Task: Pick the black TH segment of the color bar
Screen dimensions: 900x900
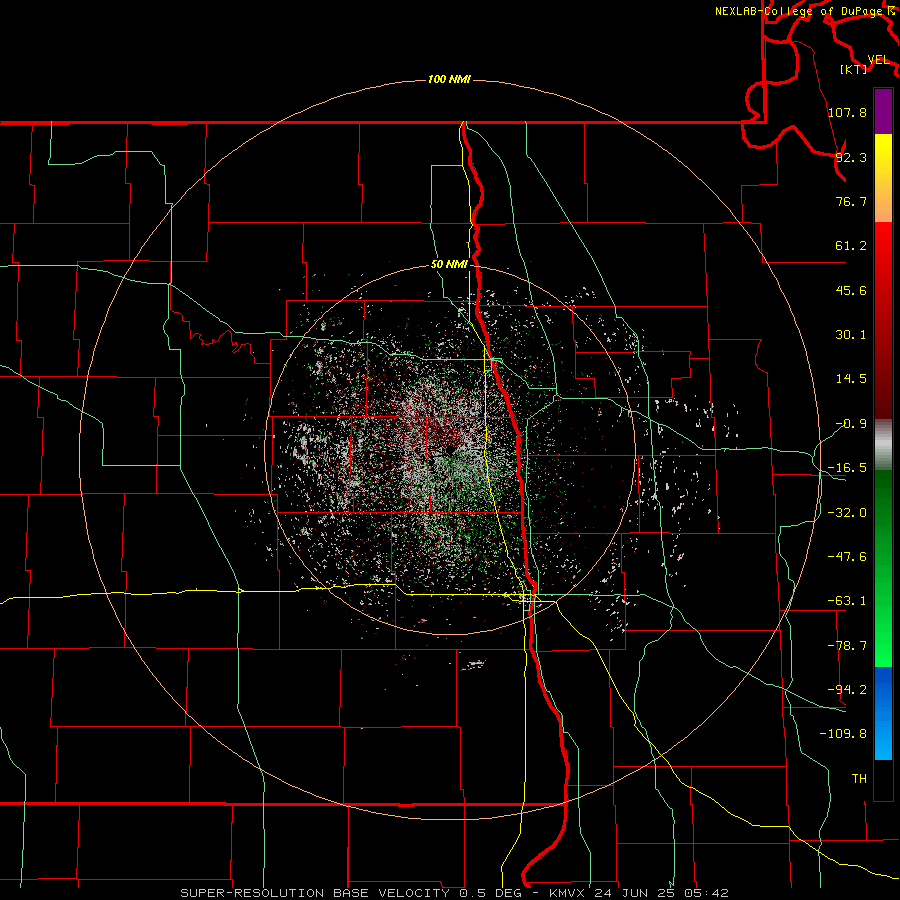Action: (883, 779)
